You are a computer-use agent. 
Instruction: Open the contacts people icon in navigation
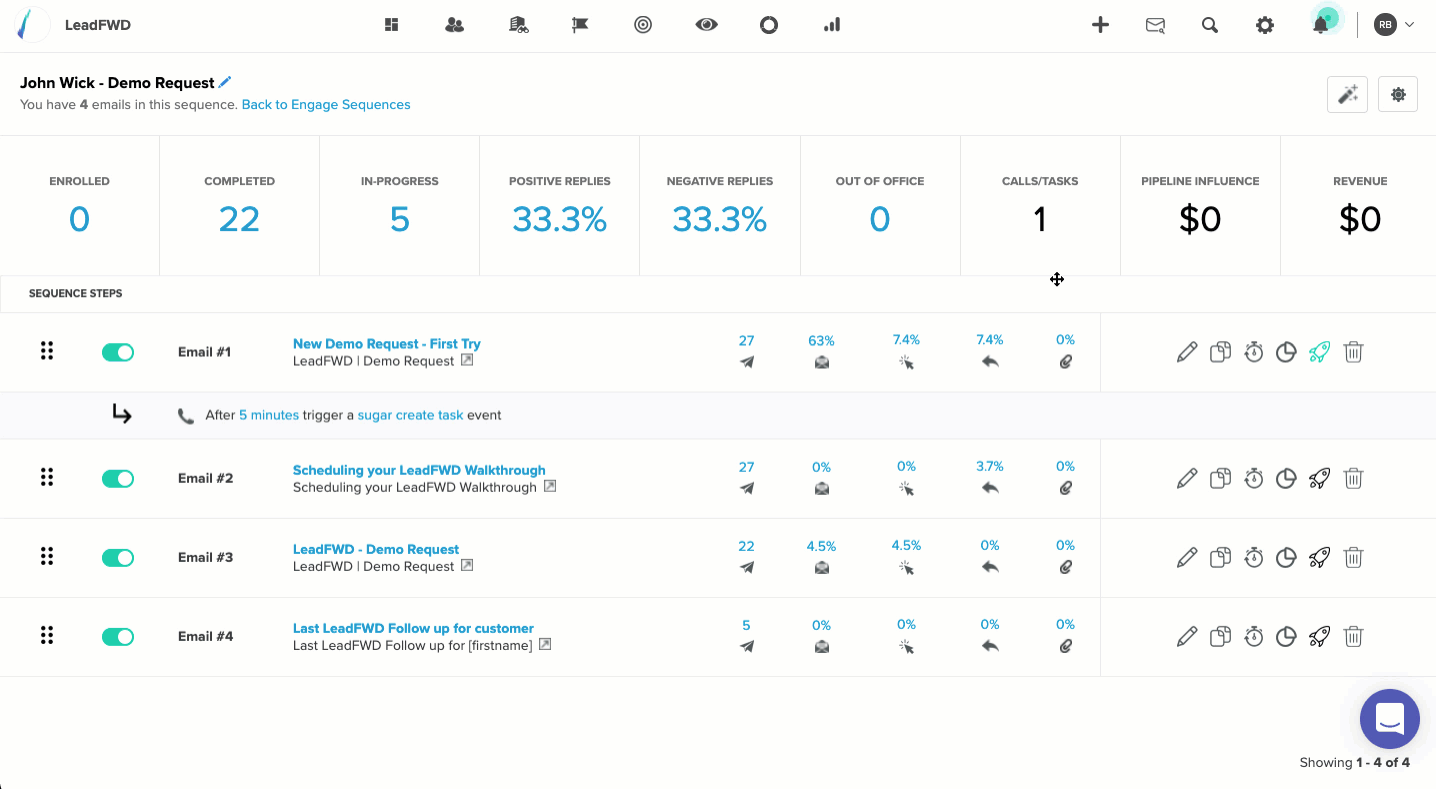(x=454, y=25)
